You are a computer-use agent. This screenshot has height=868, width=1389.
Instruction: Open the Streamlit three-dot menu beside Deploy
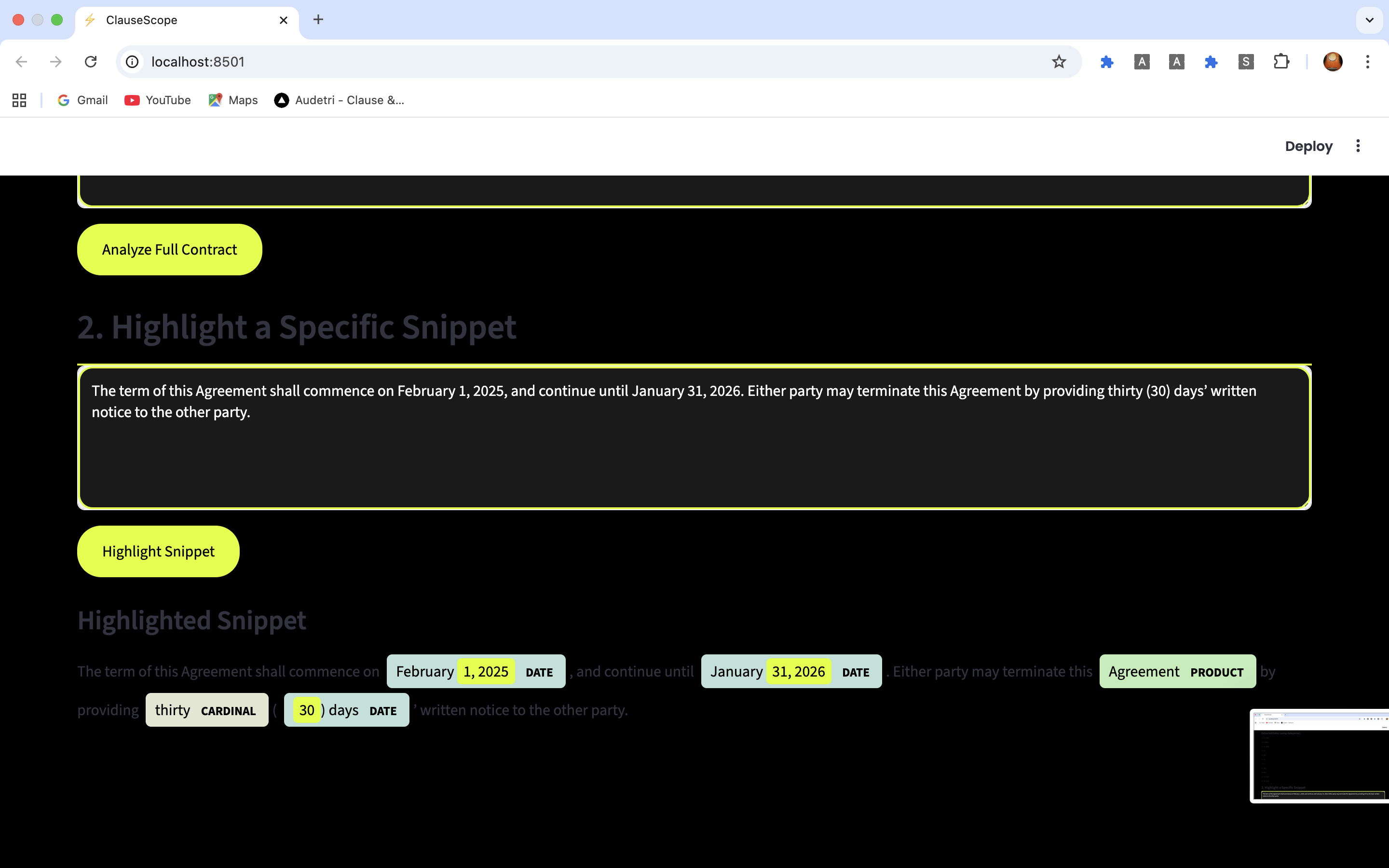coord(1358,146)
